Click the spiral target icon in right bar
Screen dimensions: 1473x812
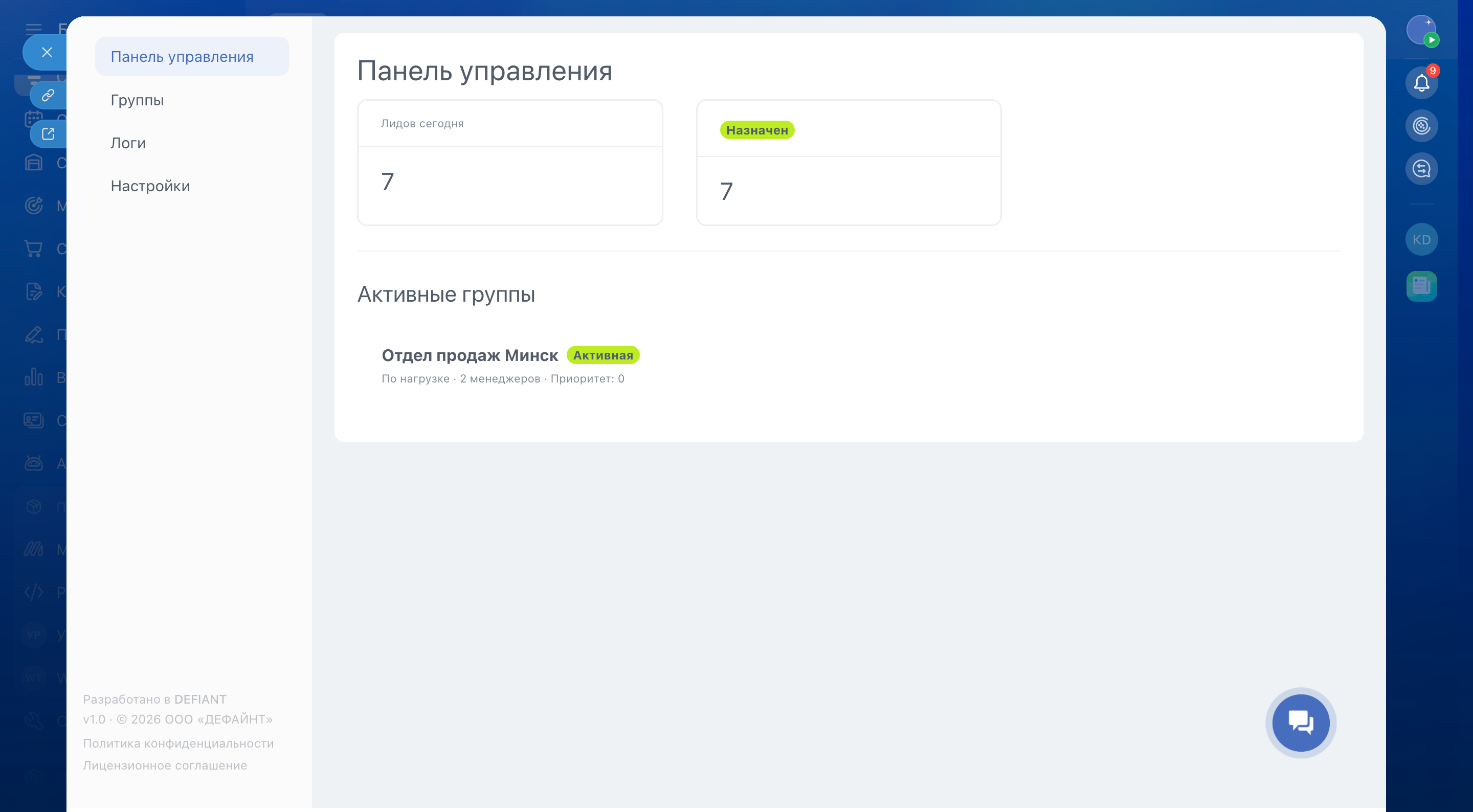pyautogui.click(x=1421, y=126)
